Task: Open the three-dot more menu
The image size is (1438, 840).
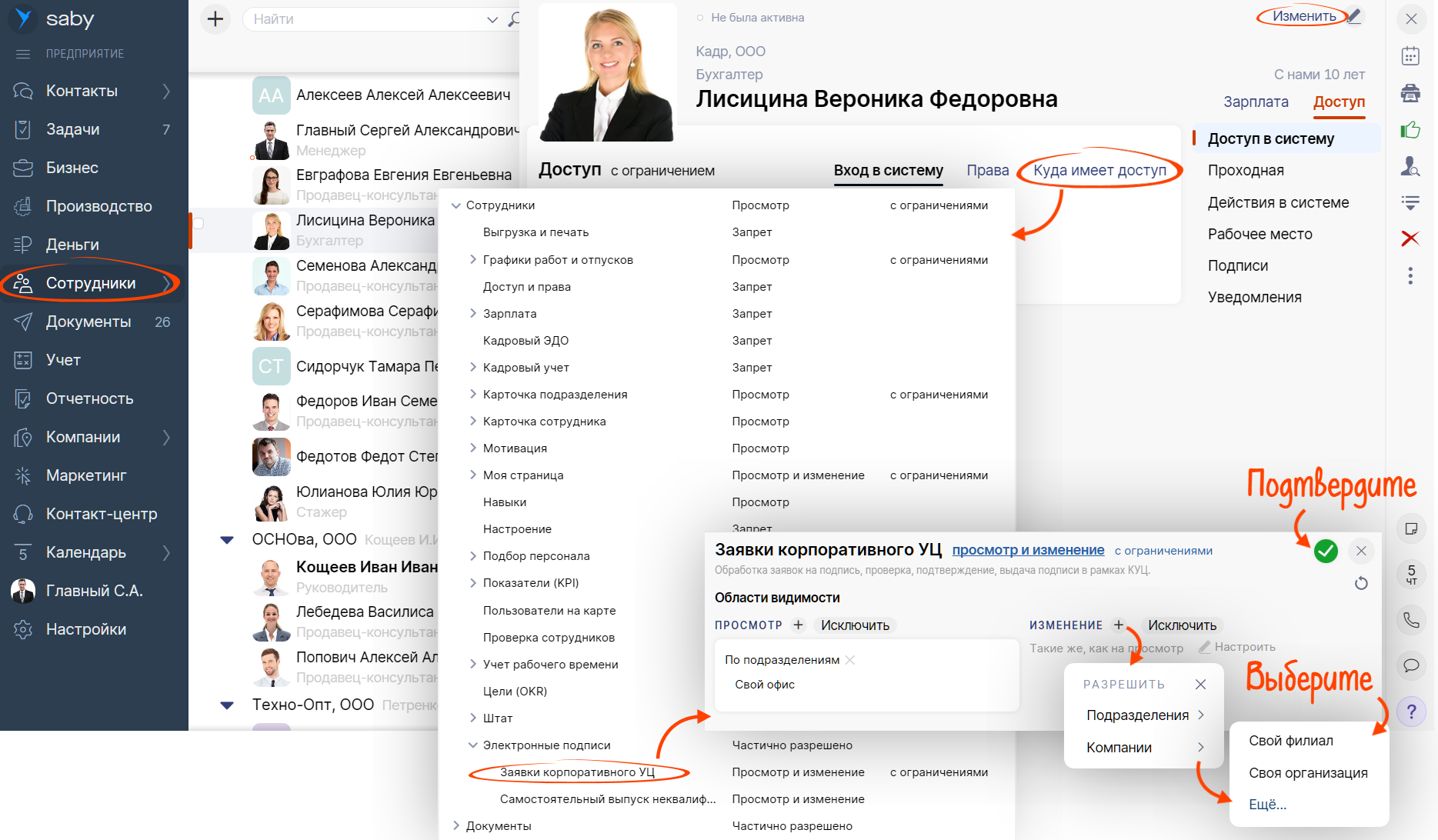Action: click(x=1410, y=275)
